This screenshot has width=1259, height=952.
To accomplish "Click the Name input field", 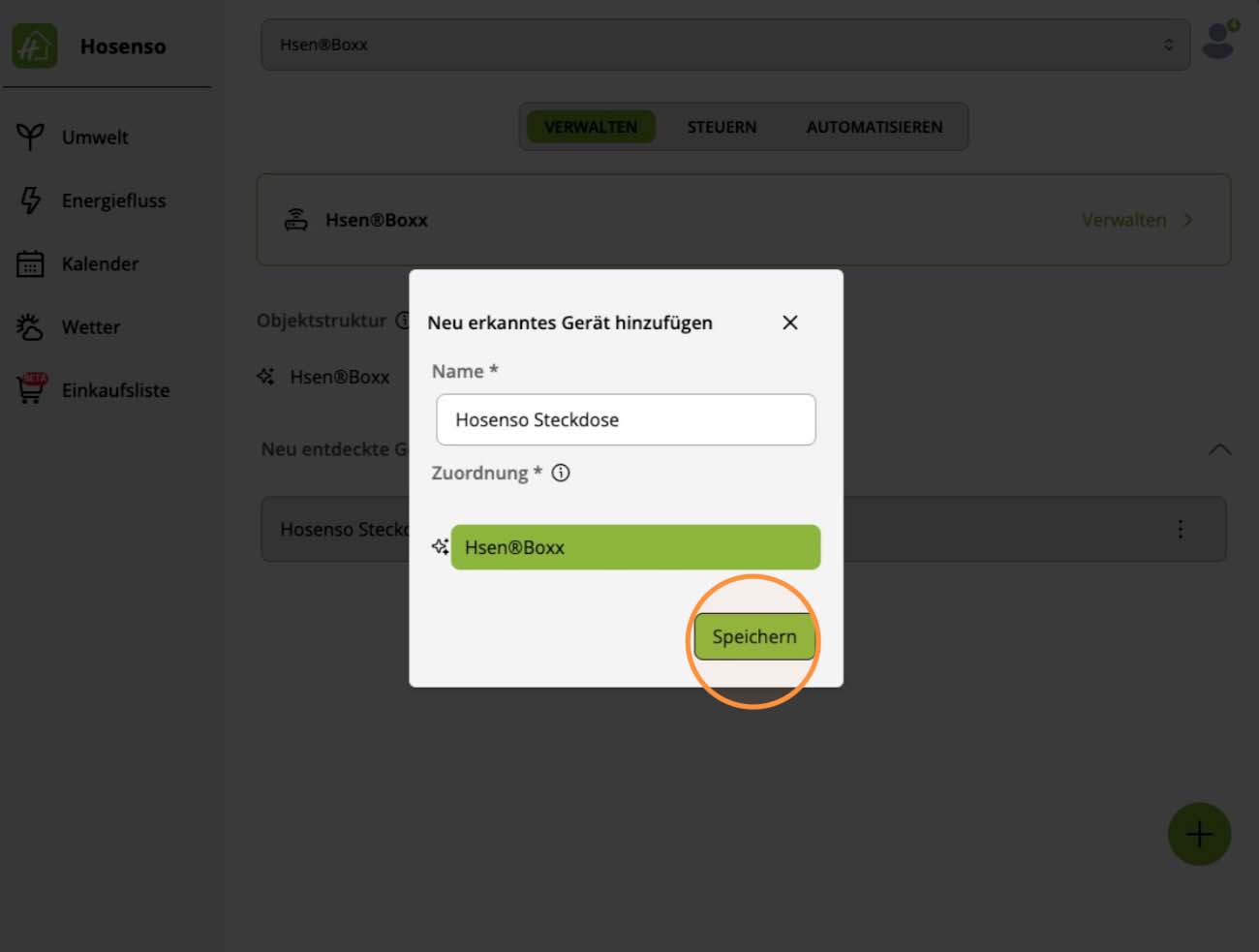I will (x=626, y=419).
